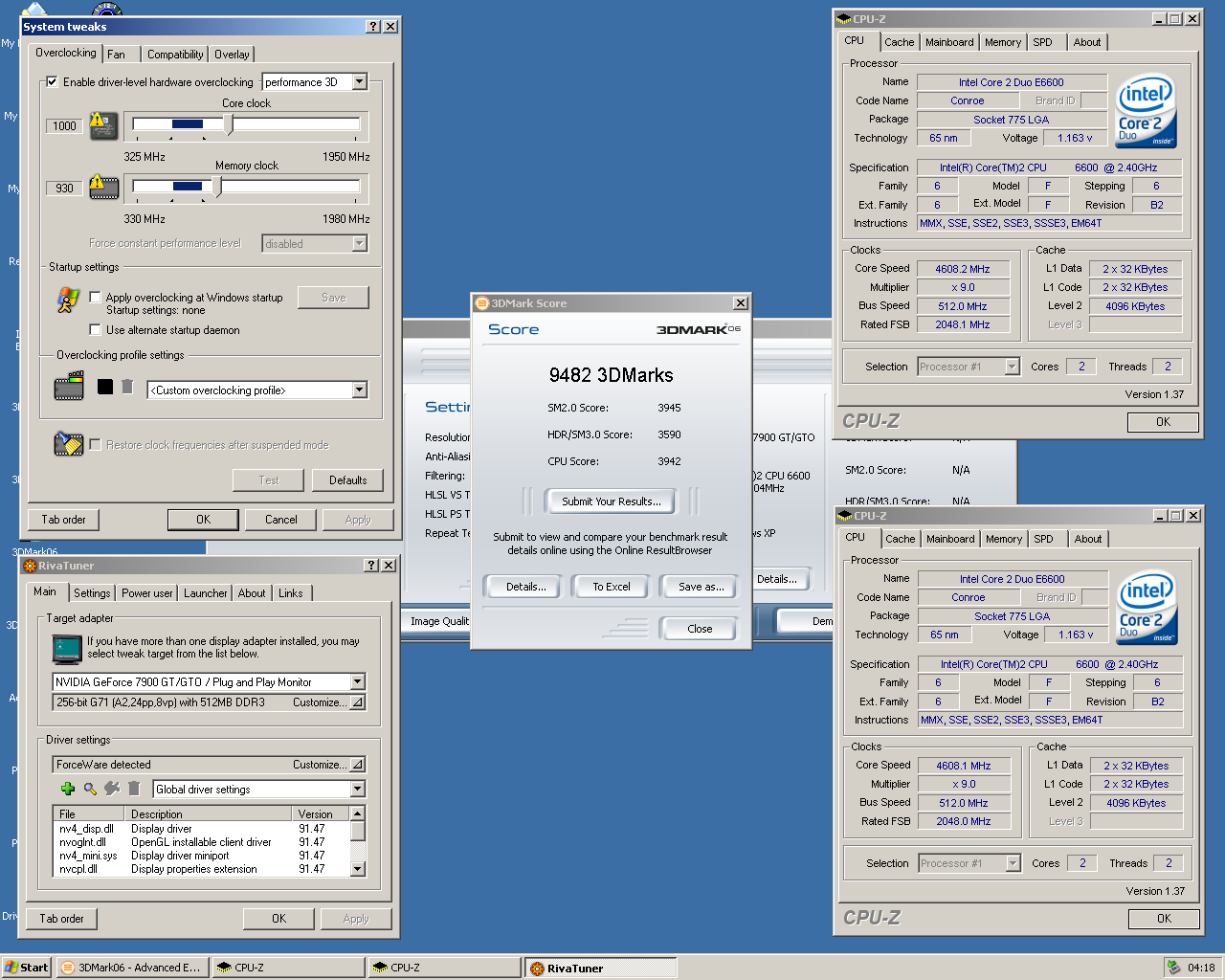The height and width of the screenshot is (980, 1225).
Task: Switch to Fan tab in System tweaks
Action: coord(116,55)
